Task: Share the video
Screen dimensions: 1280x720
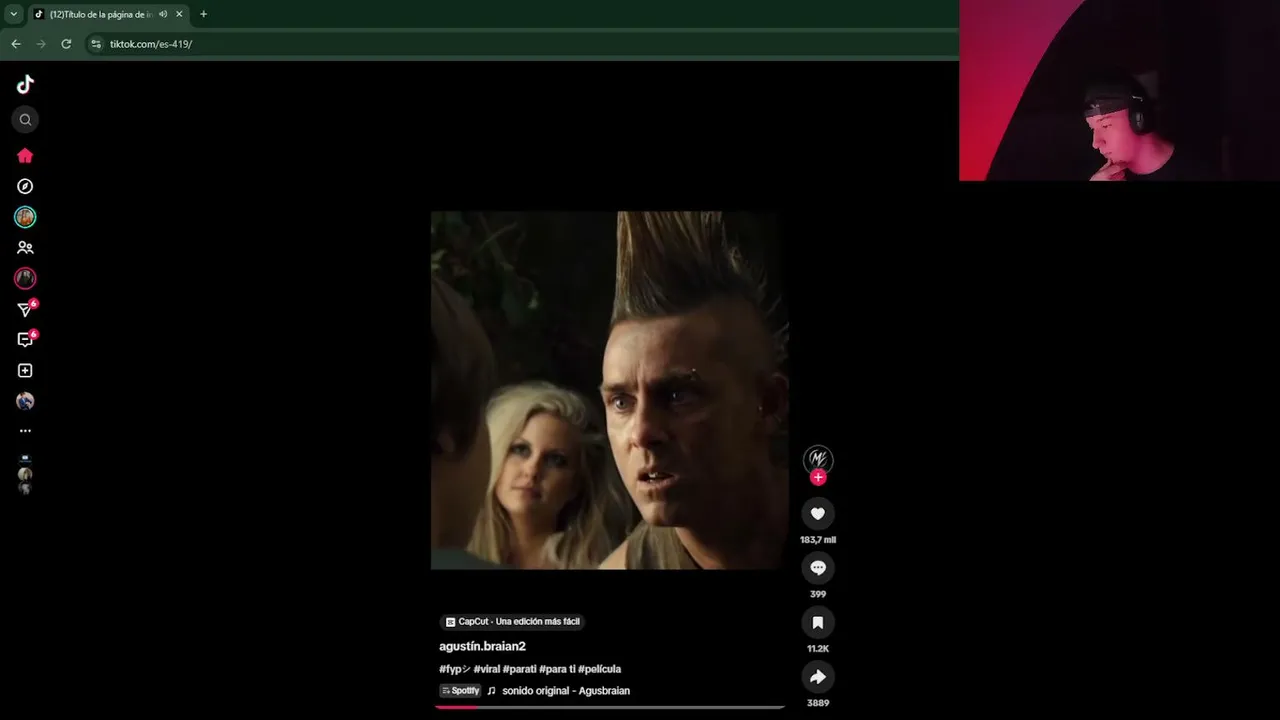Action: pos(817,677)
